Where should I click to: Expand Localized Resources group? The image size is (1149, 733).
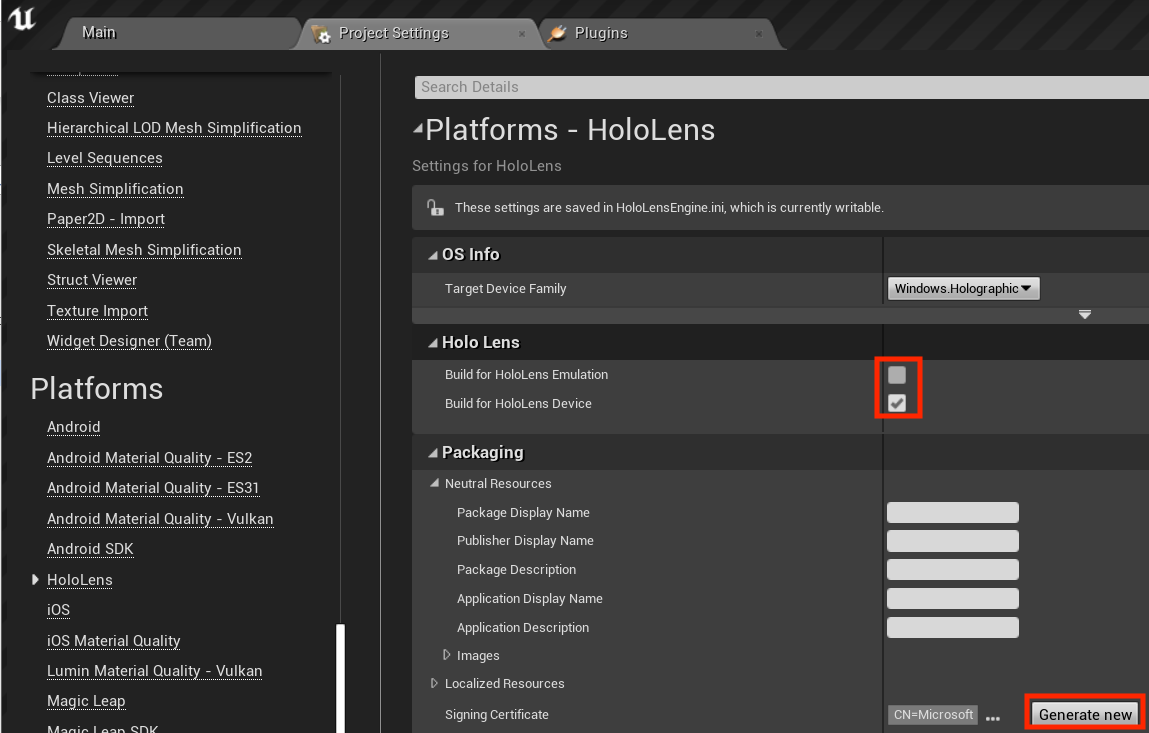click(x=434, y=683)
